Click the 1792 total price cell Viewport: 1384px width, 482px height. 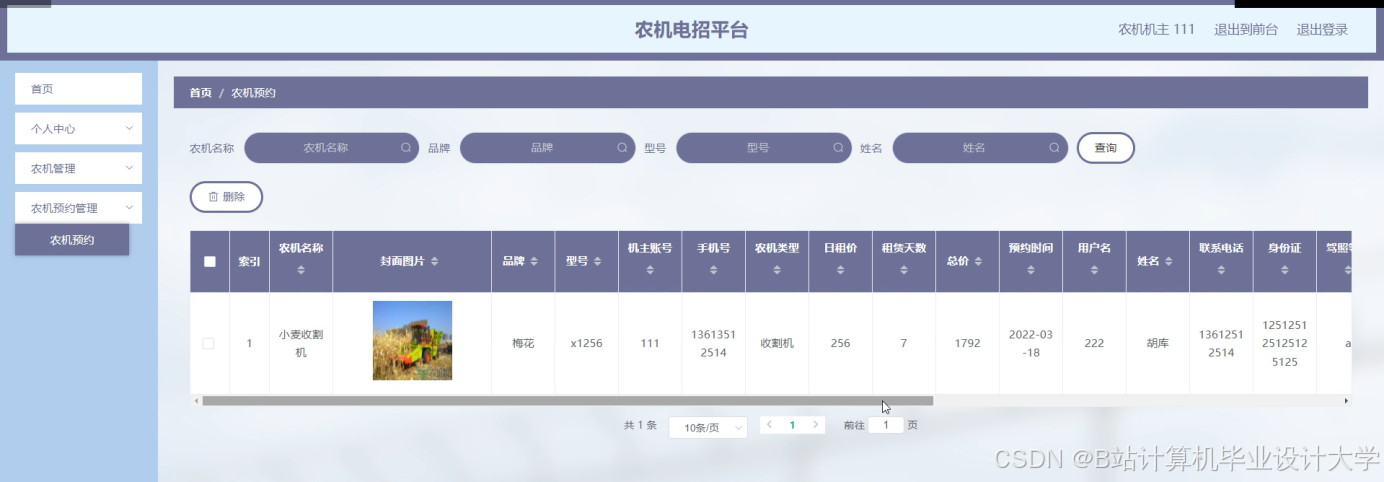coord(967,343)
